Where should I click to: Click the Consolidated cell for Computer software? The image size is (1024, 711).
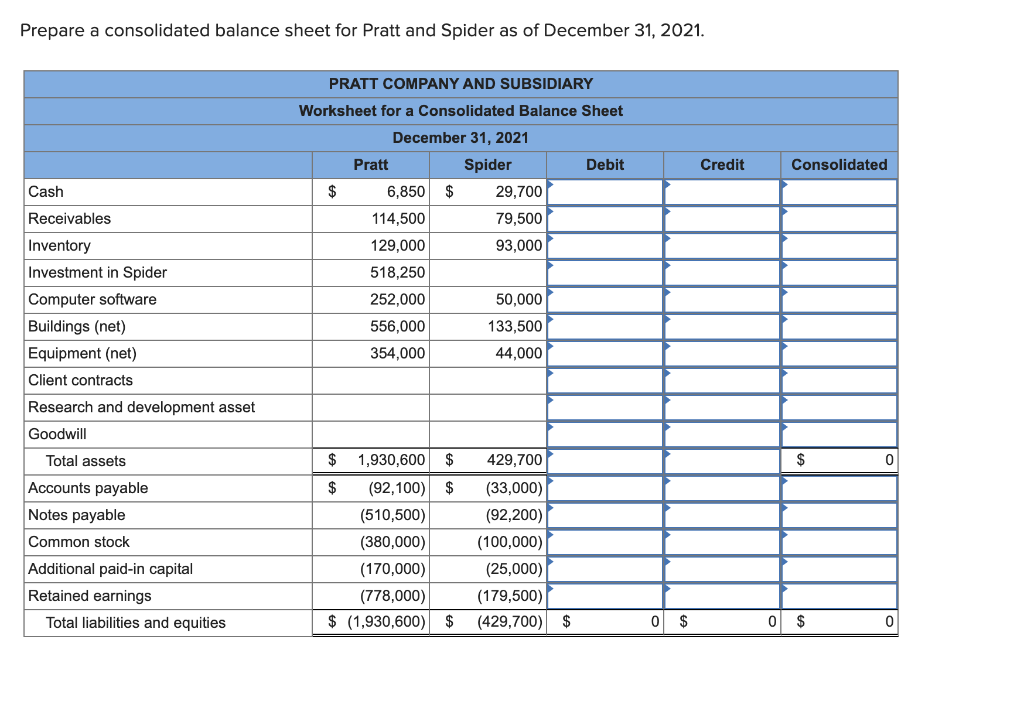(x=838, y=299)
